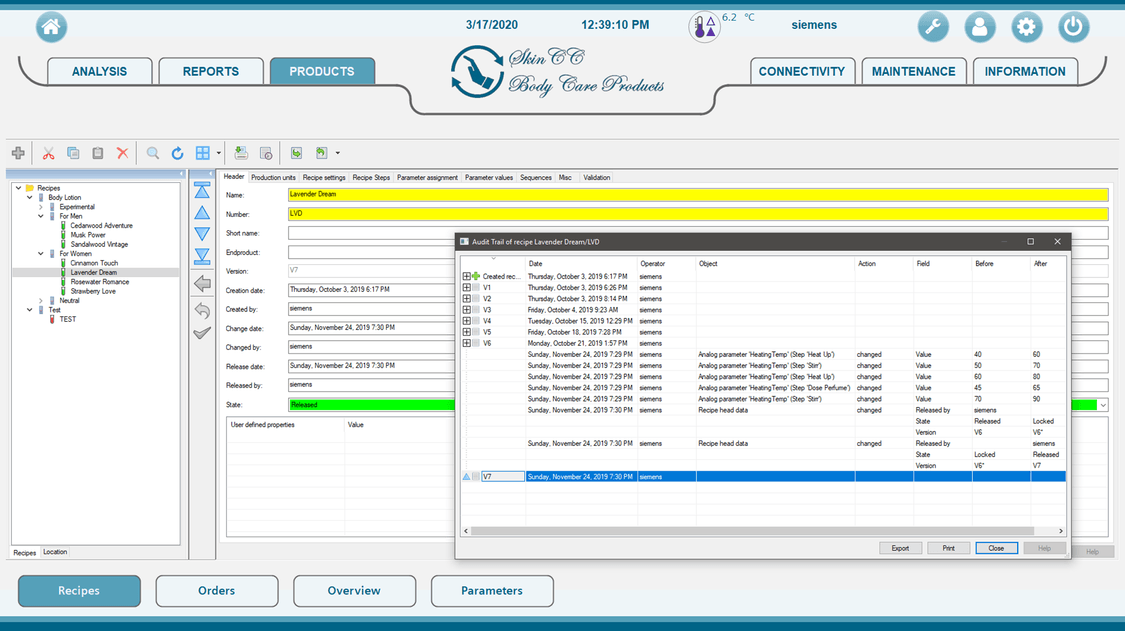Select Cedarwood Adventure recipe
Screen dimensions: 1125x631
coord(101,225)
